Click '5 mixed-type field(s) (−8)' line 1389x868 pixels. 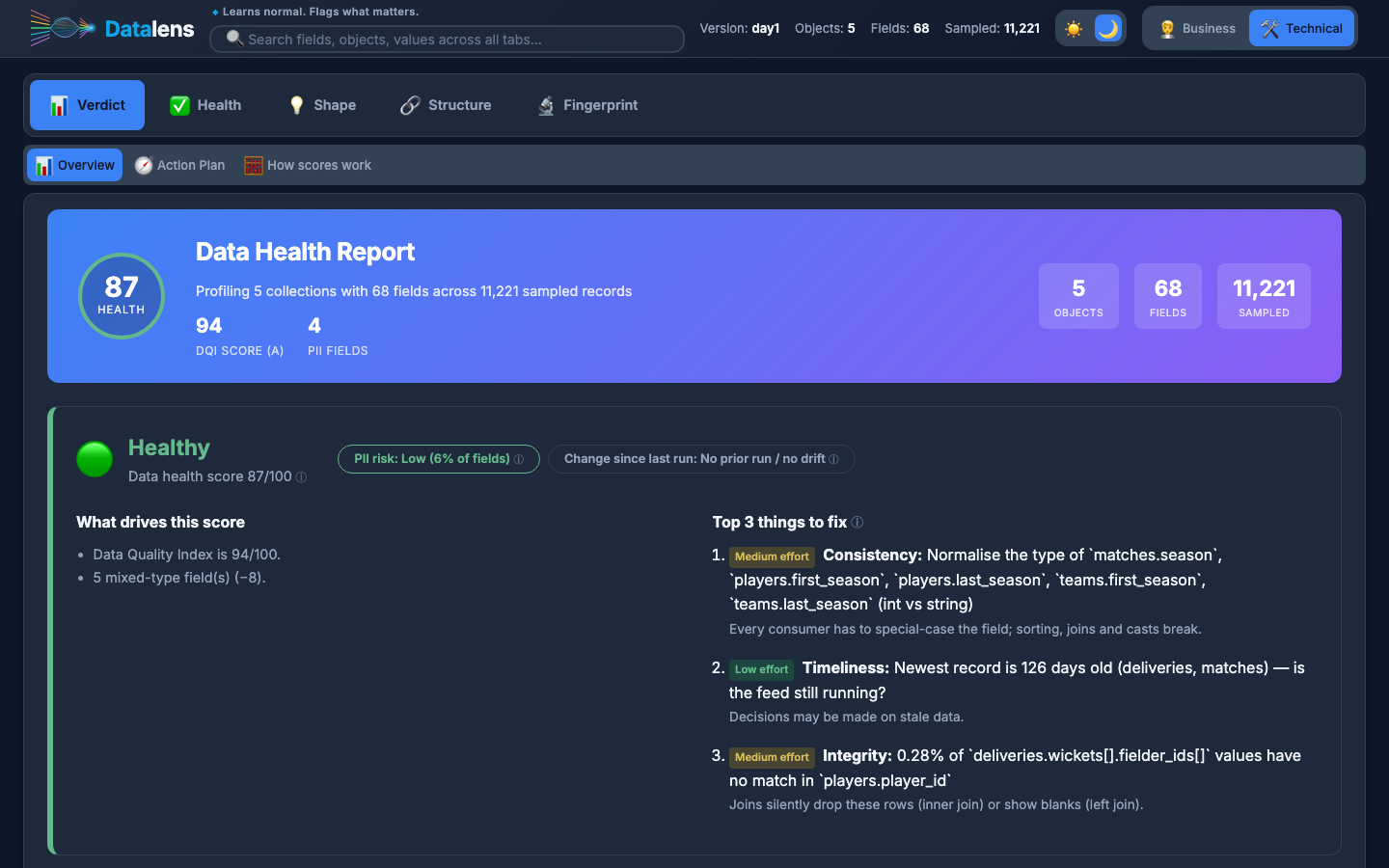[179, 578]
